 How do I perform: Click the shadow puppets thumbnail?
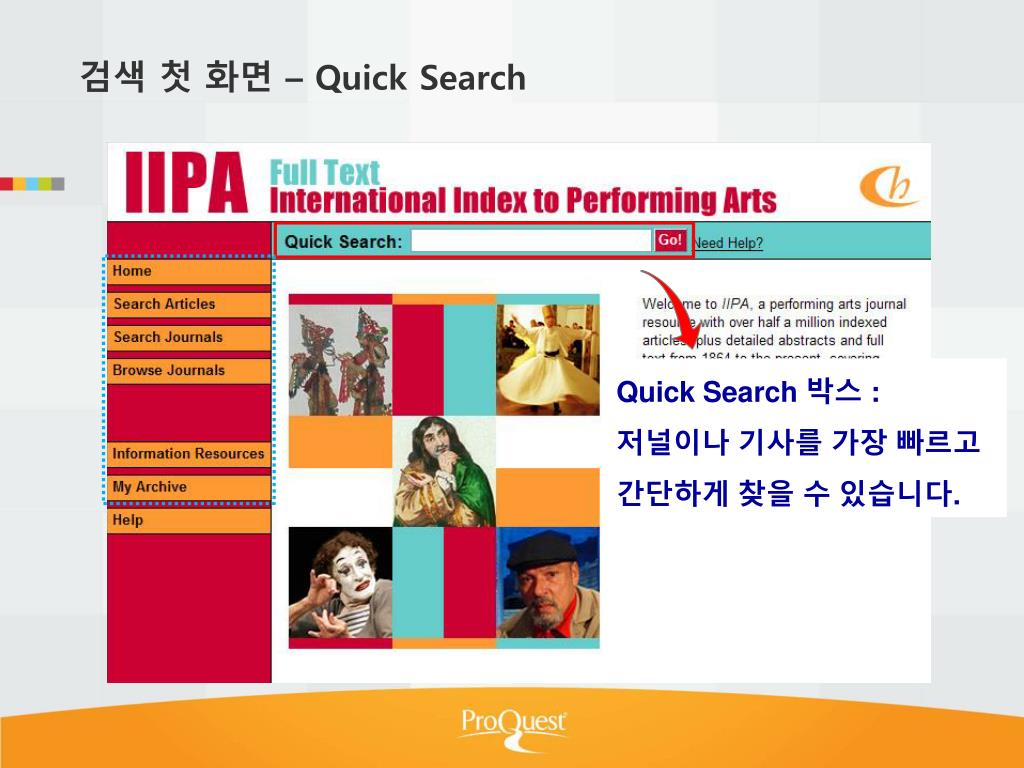click(x=340, y=360)
